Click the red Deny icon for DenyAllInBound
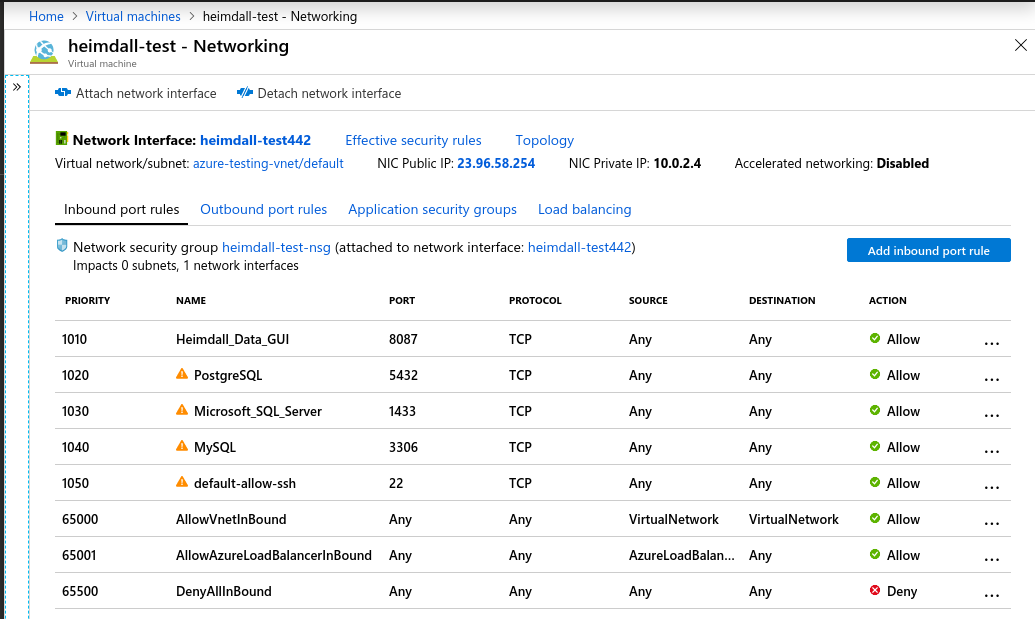Image resolution: width=1035 pixels, height=619 pixels. pyautogui.click(x=875, y=591)
